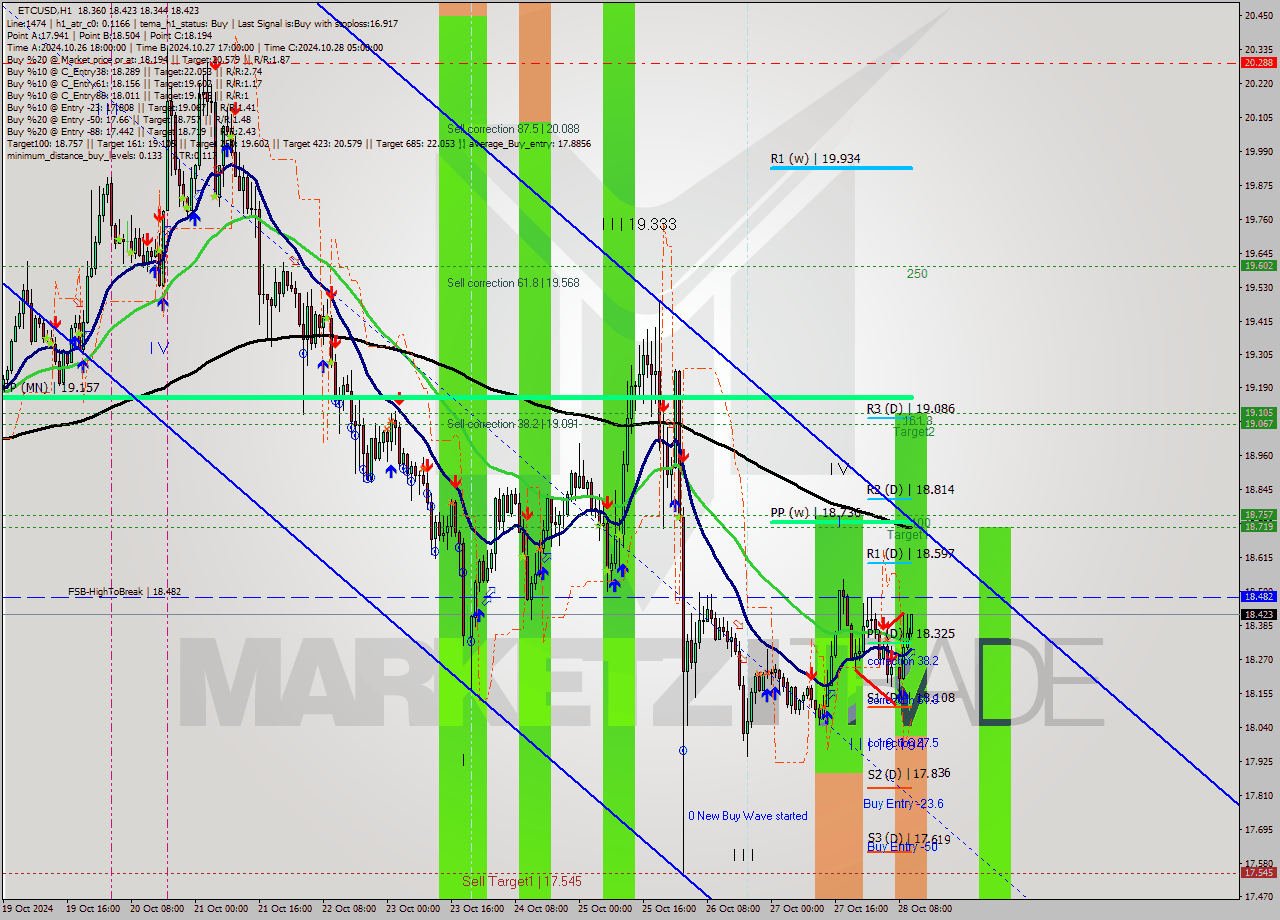1280x920 pixels.
Task: Click '26 Oct 08:00' on time axis
Action: (x=733, y=909)
